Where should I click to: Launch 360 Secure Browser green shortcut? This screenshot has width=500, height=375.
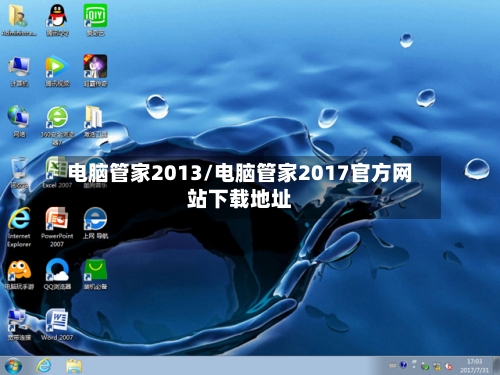coord(57,125)
